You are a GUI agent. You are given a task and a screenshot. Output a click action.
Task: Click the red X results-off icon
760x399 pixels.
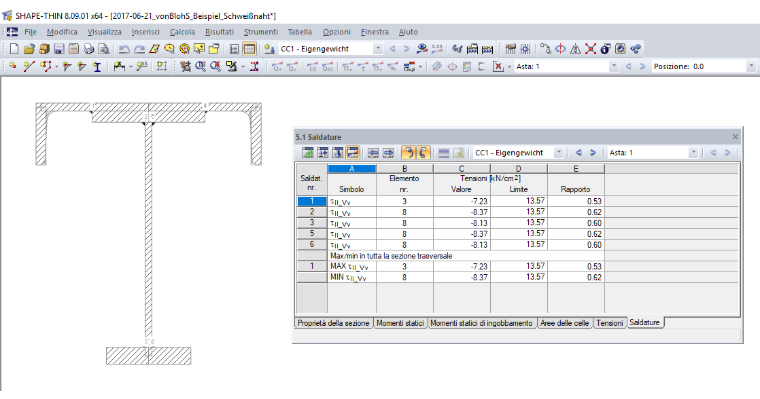click(498, 66)
